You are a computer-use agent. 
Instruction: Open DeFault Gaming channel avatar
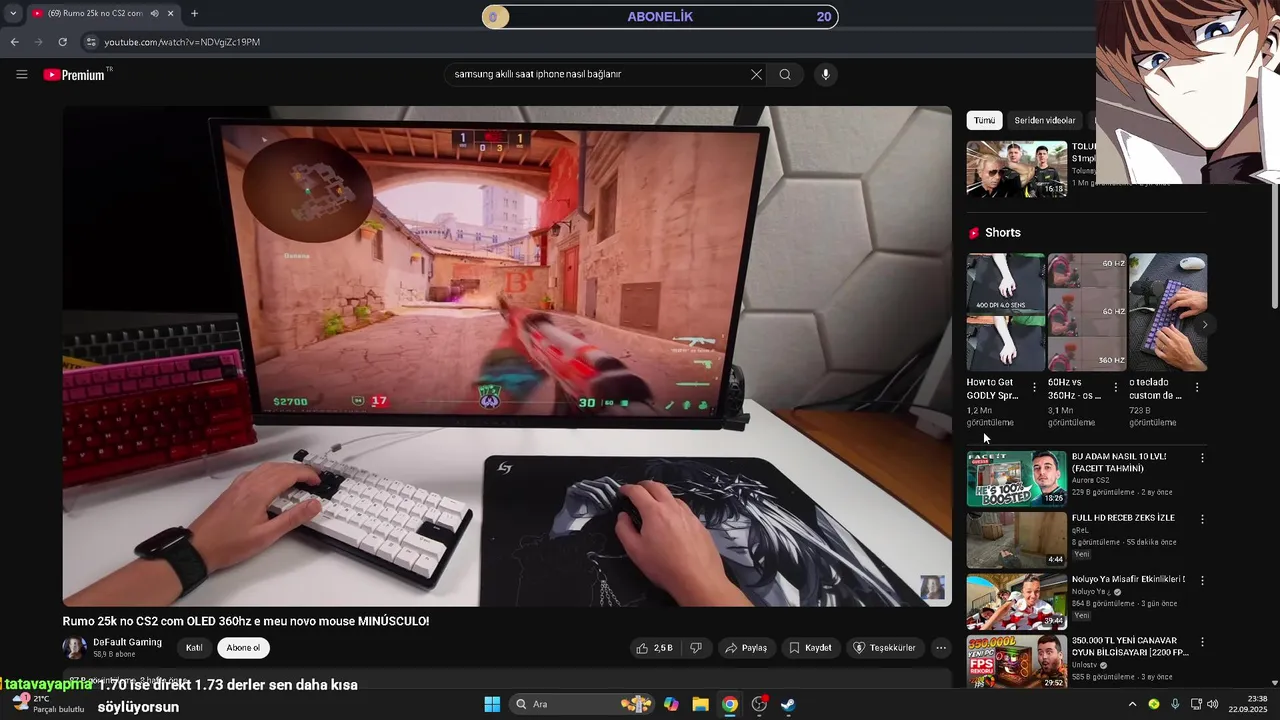(x=74, y=648)
